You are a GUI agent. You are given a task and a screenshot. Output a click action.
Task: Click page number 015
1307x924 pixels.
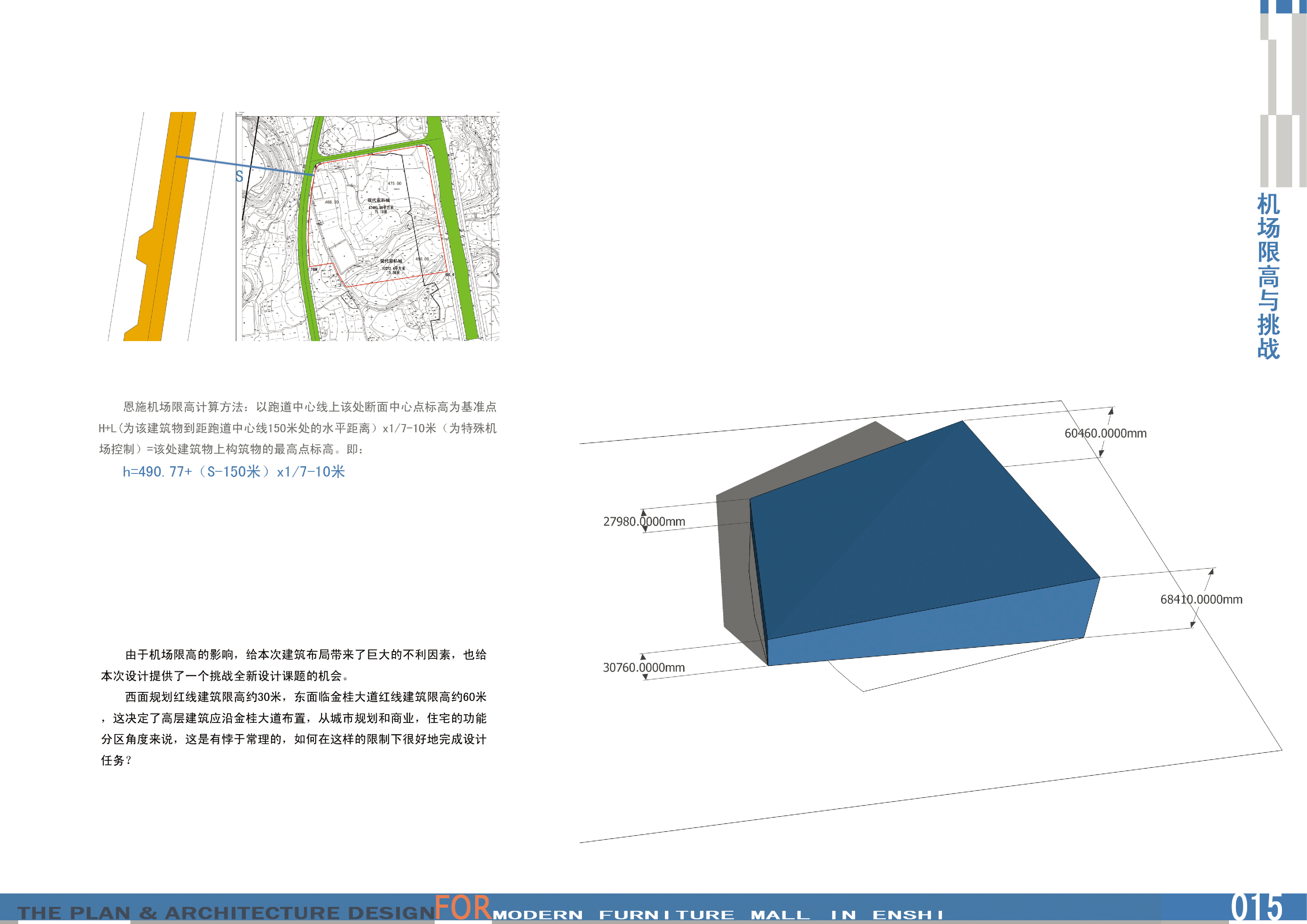[x=1256, y=907]
